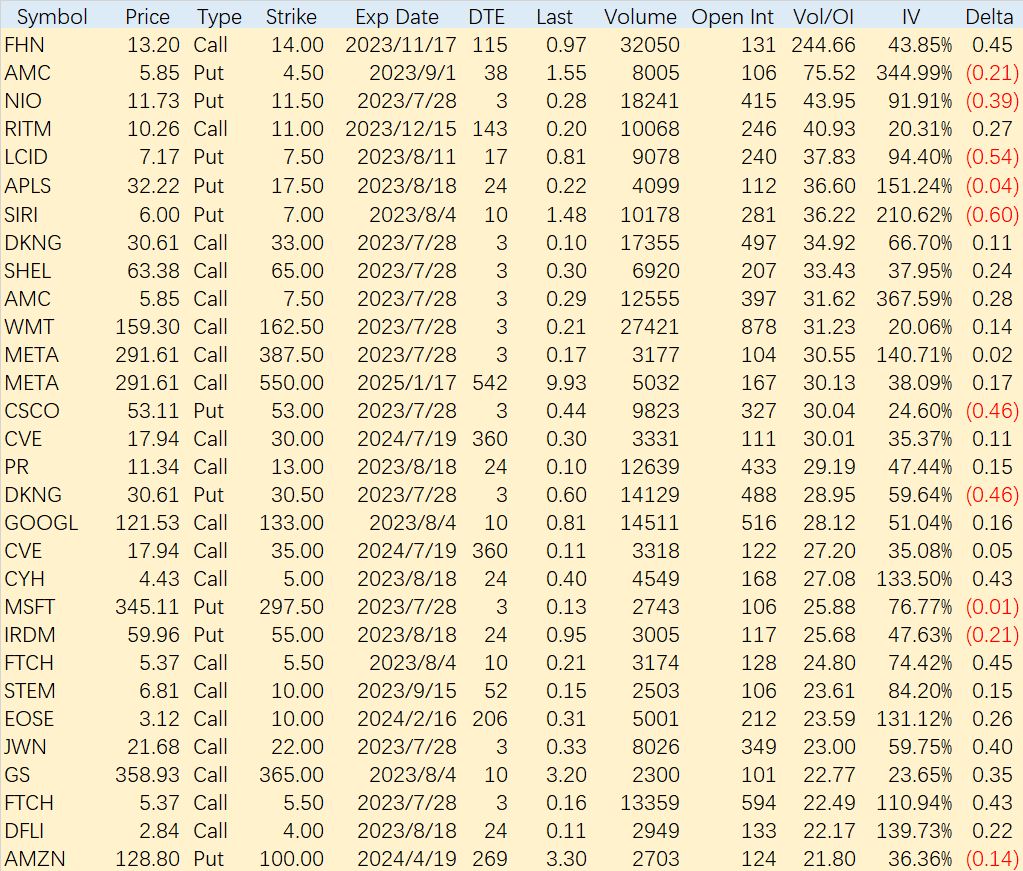Click MSFT strike 297.50

(292, 607)
